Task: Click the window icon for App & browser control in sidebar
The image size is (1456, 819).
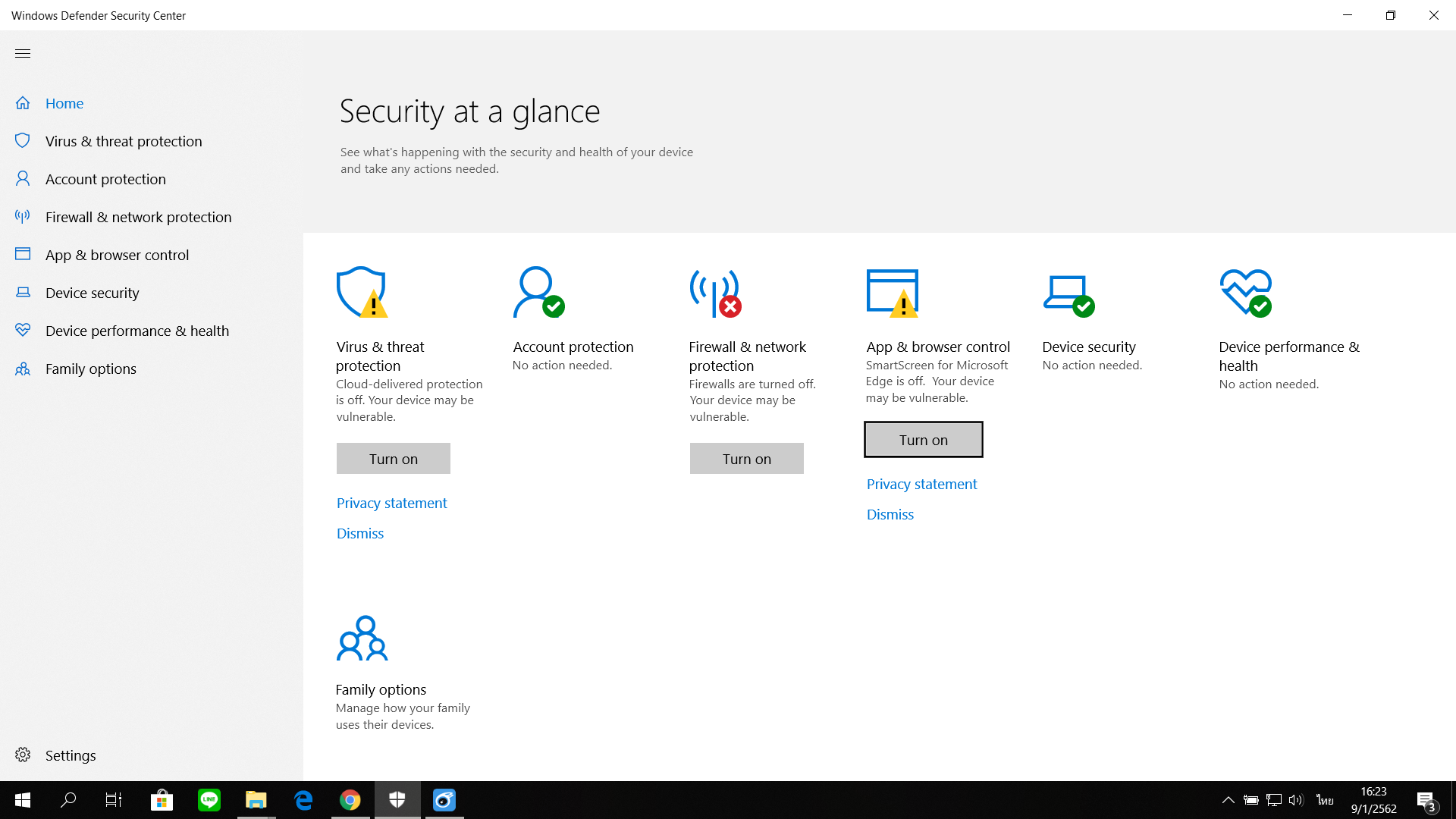Action: (23, 254)
